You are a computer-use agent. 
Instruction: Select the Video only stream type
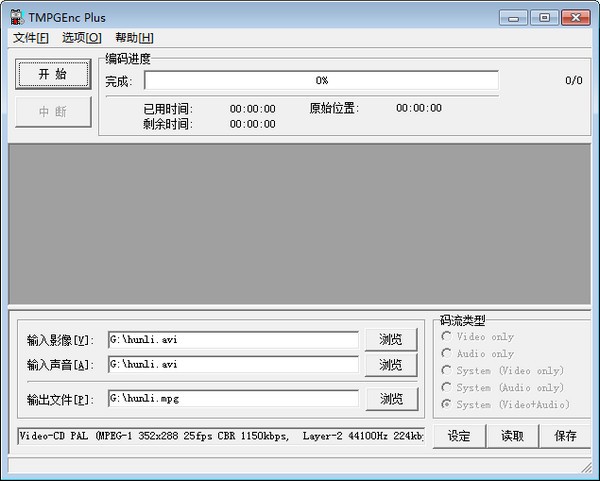pyautogui.click(x=478, y=337)
